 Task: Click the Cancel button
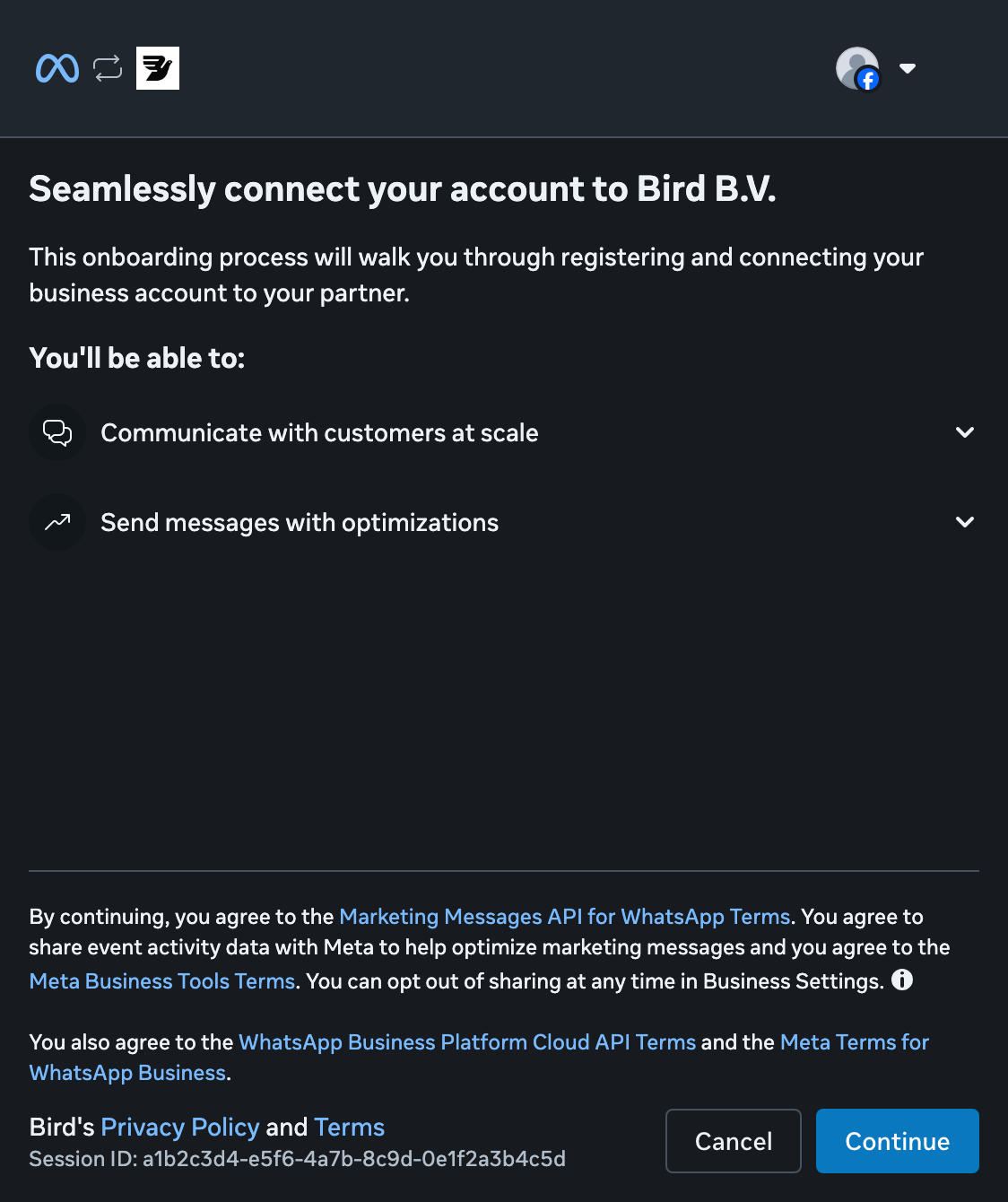(734, 1141)
